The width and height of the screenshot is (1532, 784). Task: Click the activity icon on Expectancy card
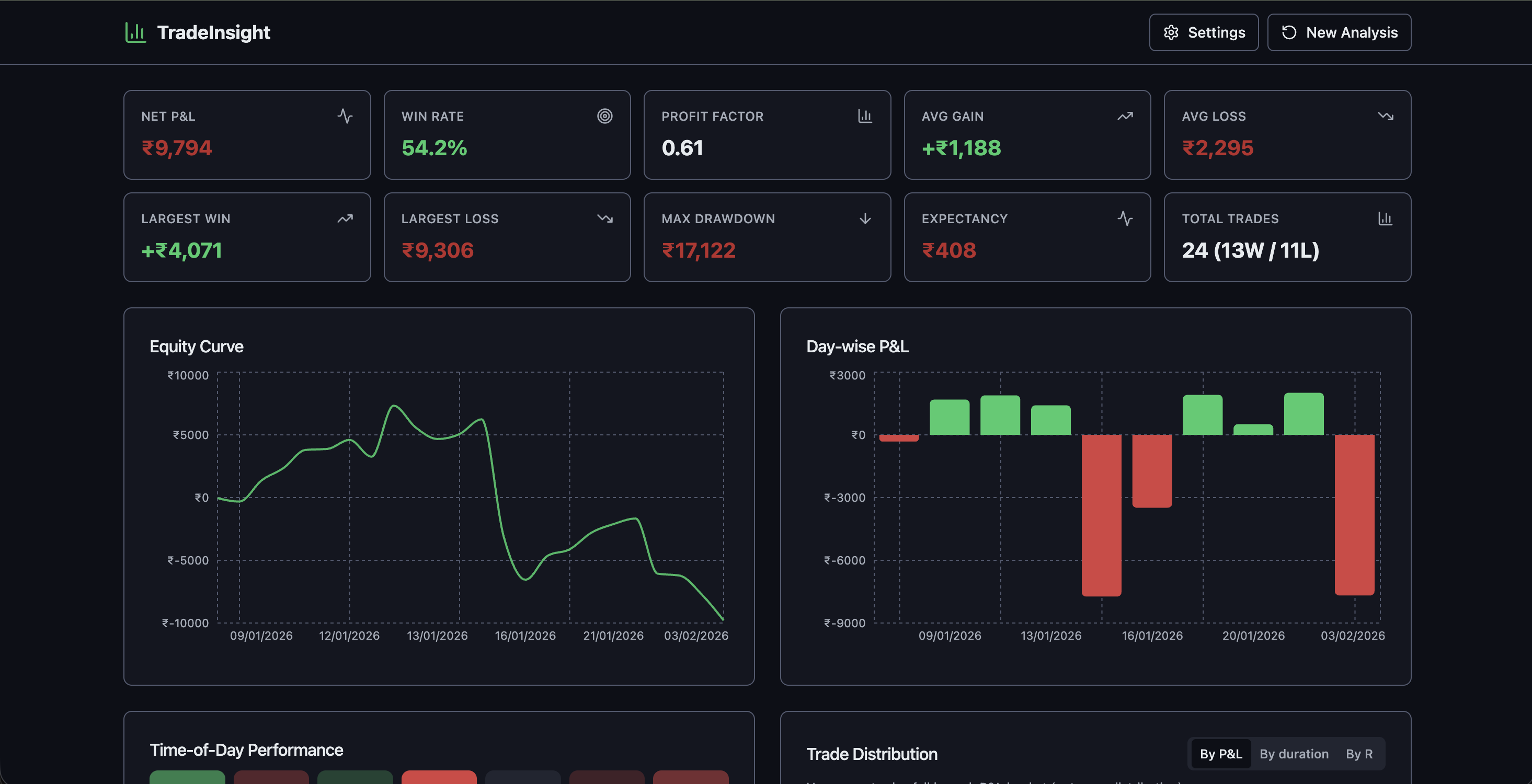[1125, 218]
